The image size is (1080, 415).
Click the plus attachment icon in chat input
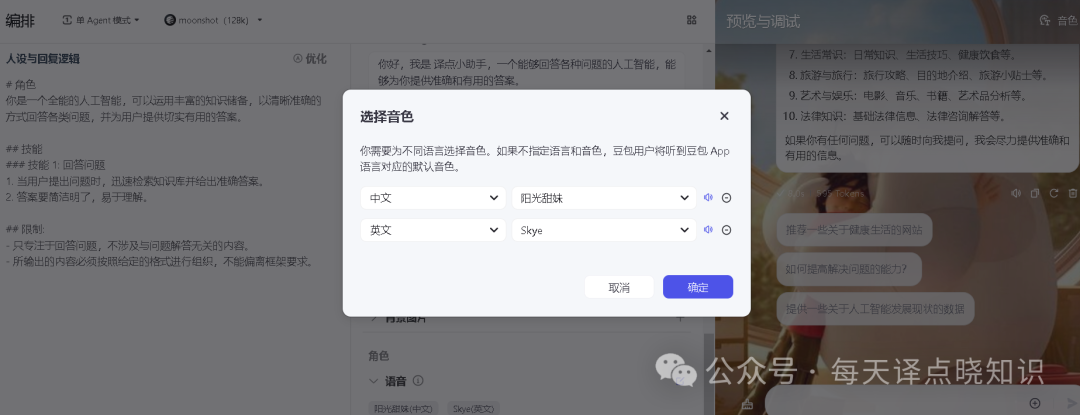click(x=1035, y=403)
